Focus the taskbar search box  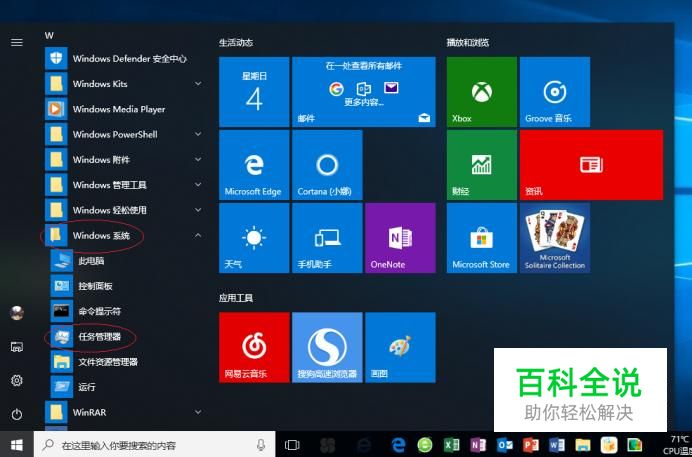(x=154, y=445)
